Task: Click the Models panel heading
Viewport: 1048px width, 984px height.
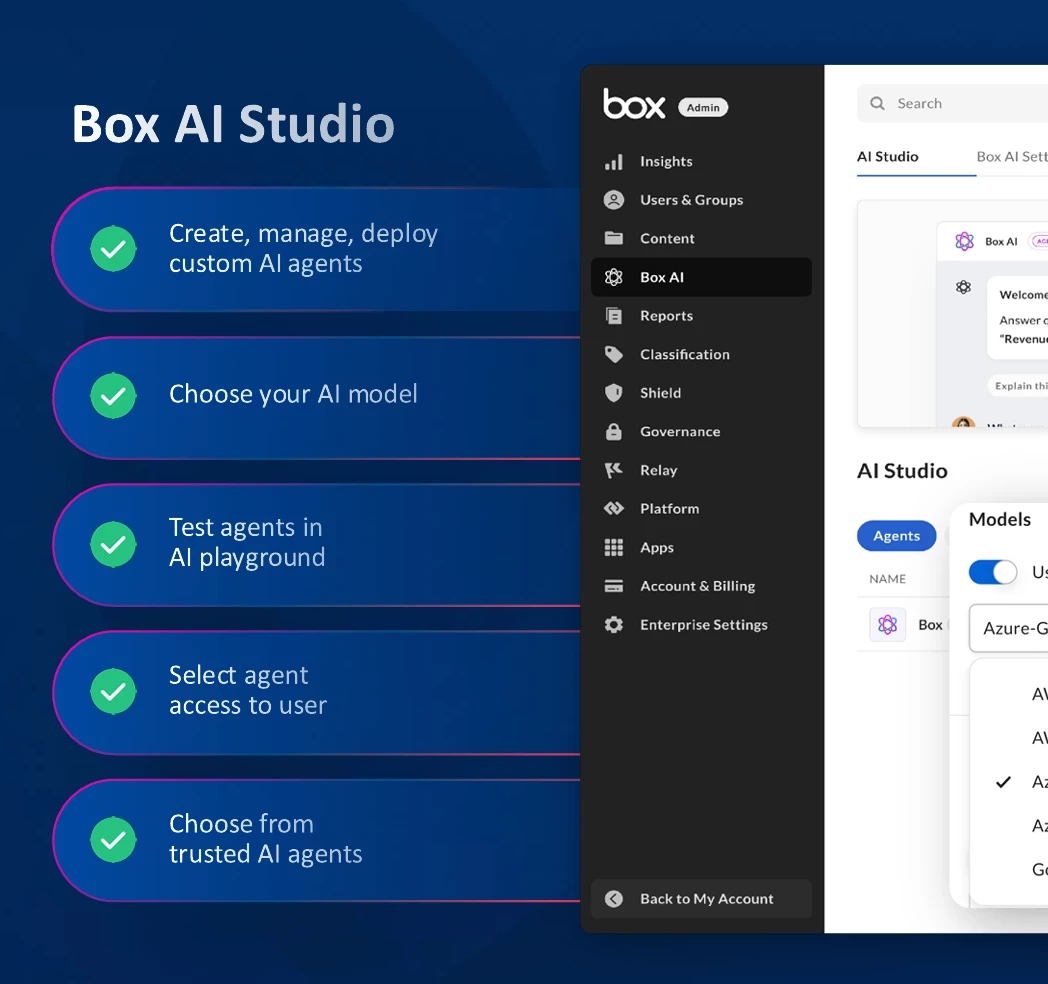Action: 1000,519
